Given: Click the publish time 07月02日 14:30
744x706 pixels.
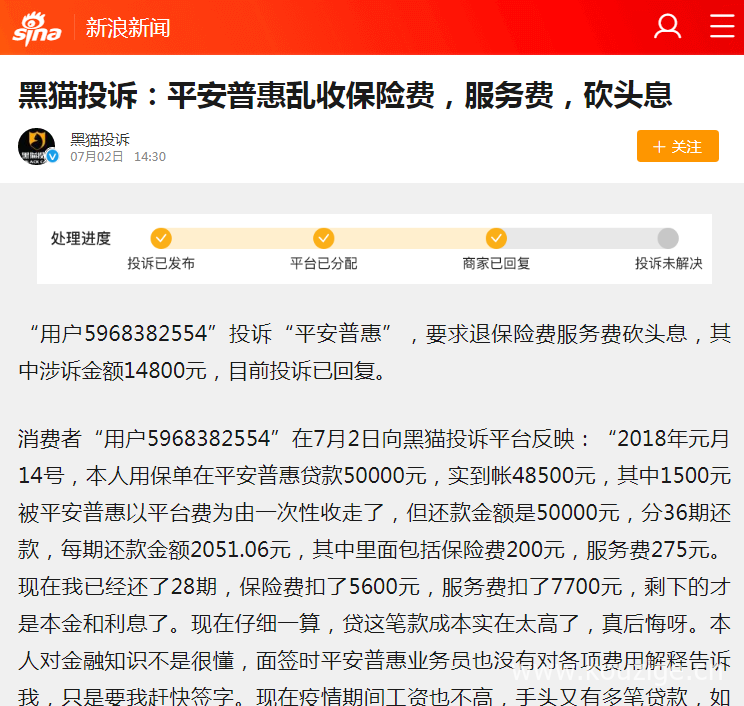Looking at the screenshot, I should 118,157.
